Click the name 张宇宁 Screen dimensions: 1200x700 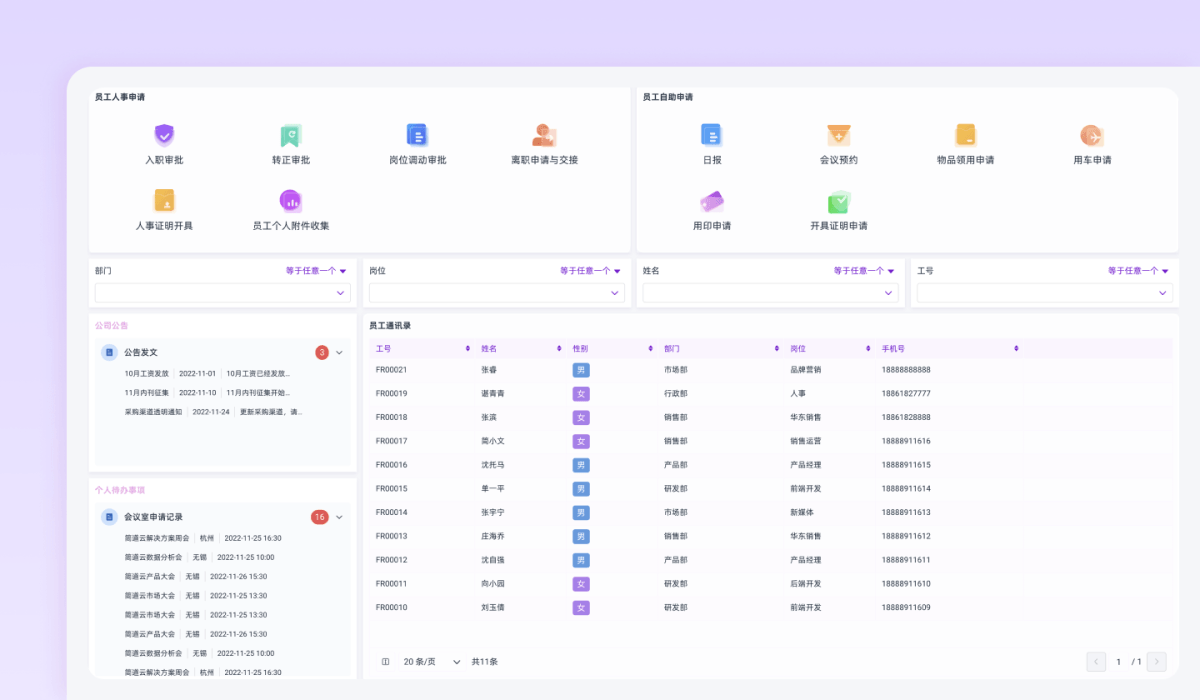point(492,512)
